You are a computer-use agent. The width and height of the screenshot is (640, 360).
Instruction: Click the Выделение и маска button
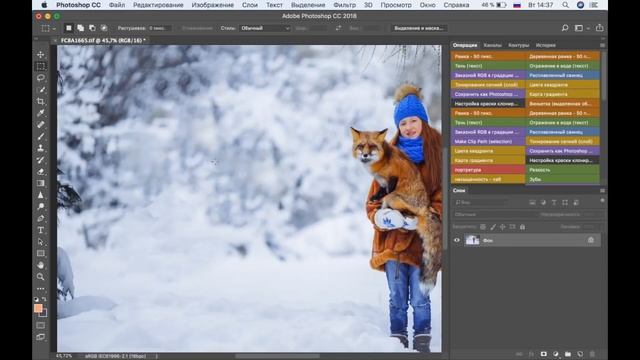point(418,28)
